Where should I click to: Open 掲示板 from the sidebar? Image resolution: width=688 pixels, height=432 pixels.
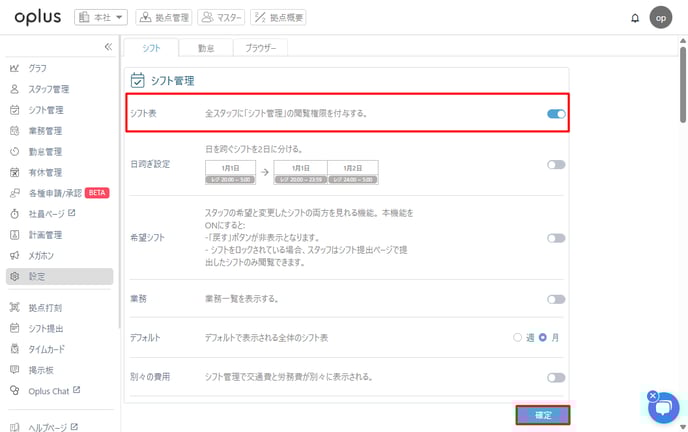coord(38,369)
